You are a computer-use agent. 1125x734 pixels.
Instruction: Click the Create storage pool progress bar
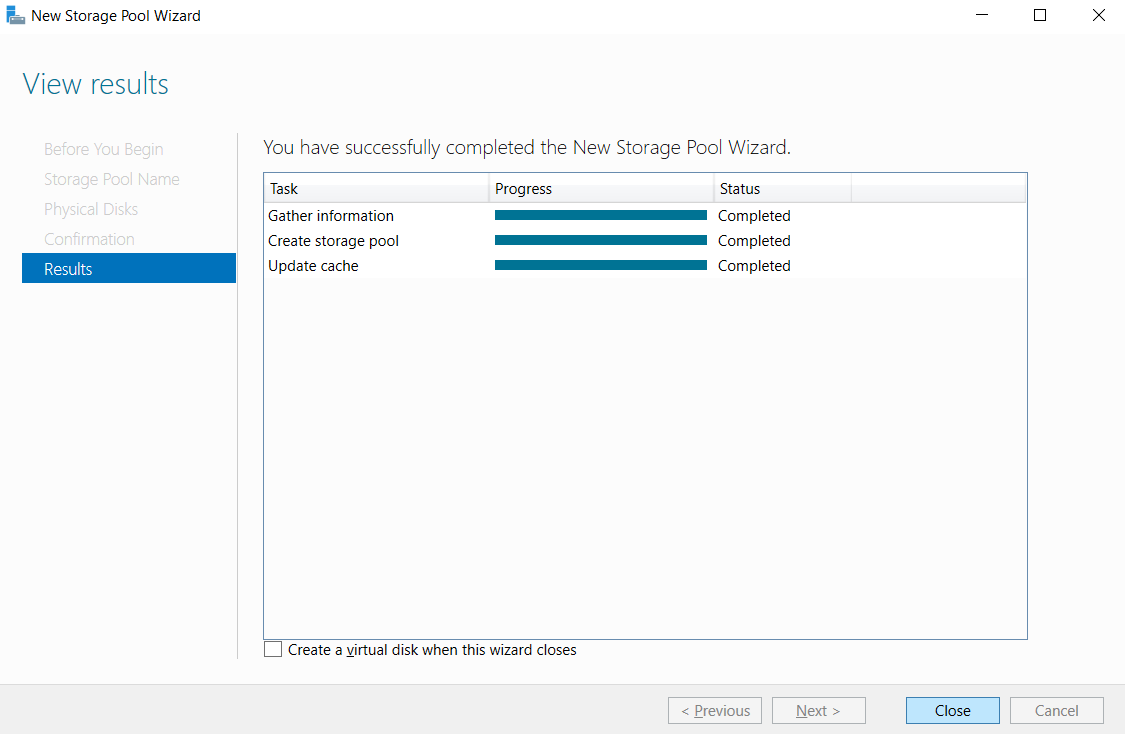click(x=601, y=240)
